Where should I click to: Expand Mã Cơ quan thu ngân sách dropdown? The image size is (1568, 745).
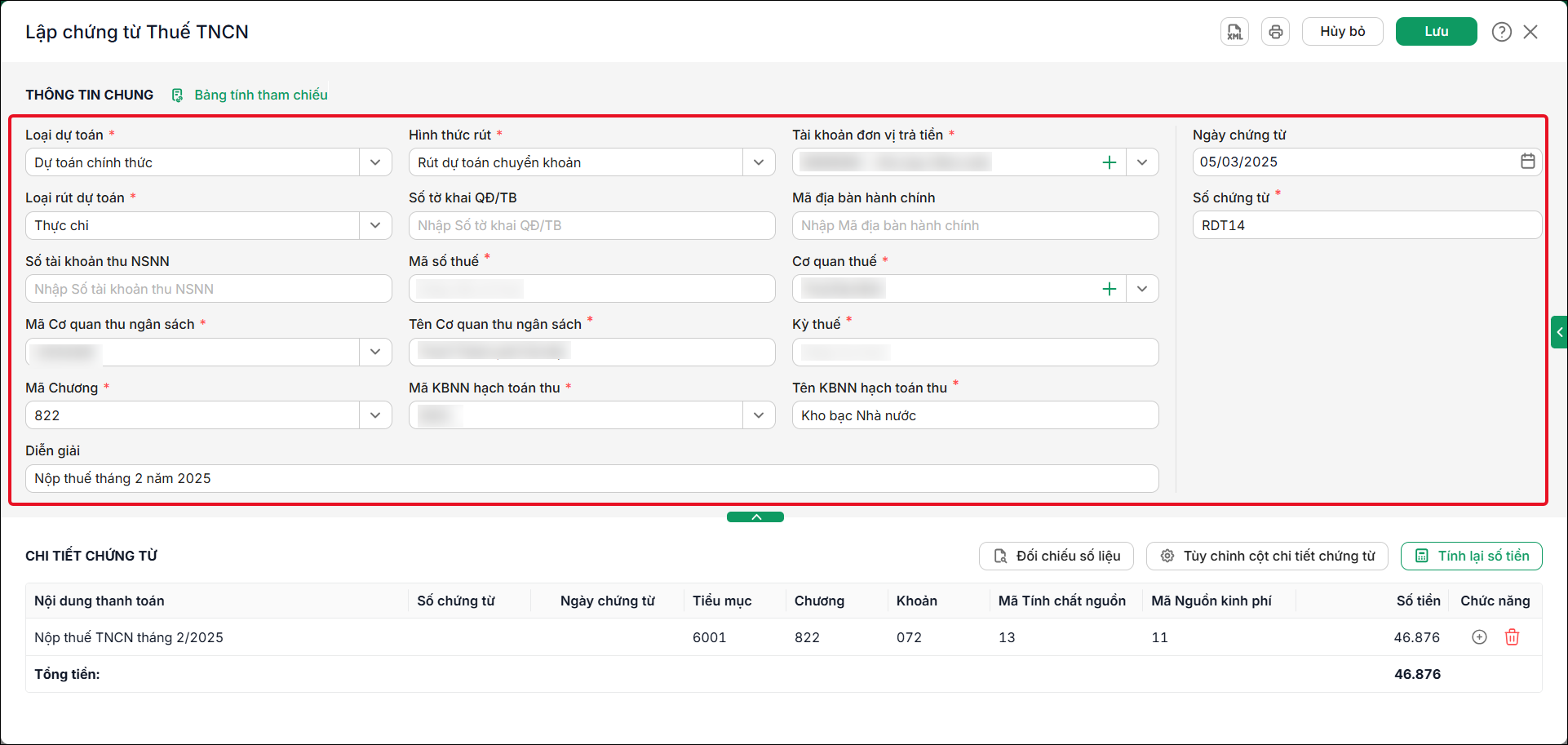pyautogui.click(x=375, y=352)
